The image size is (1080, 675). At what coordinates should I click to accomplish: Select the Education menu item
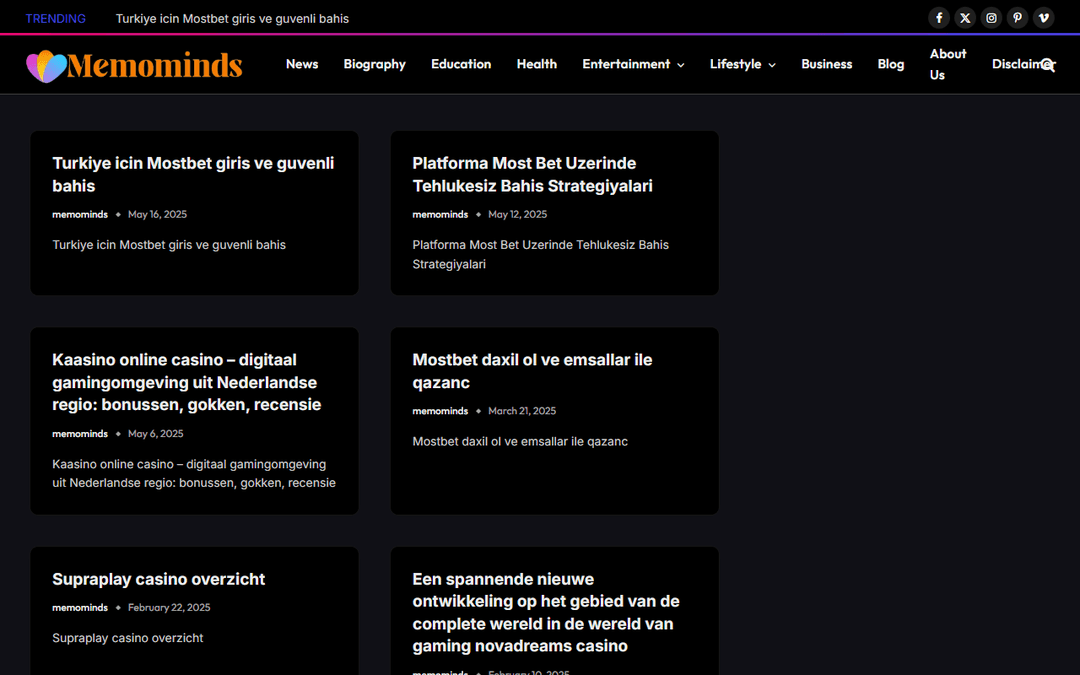click(461, 64)
